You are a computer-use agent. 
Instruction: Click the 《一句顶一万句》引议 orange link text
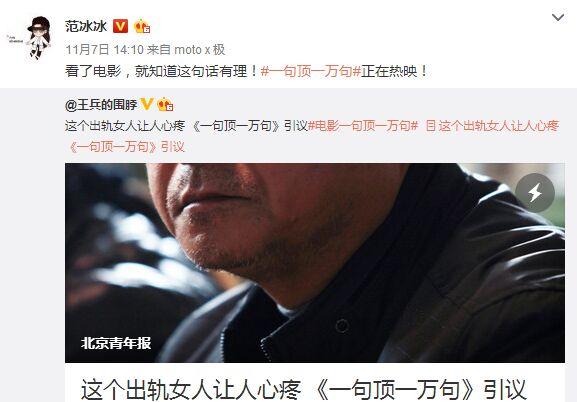coord(126,147)
